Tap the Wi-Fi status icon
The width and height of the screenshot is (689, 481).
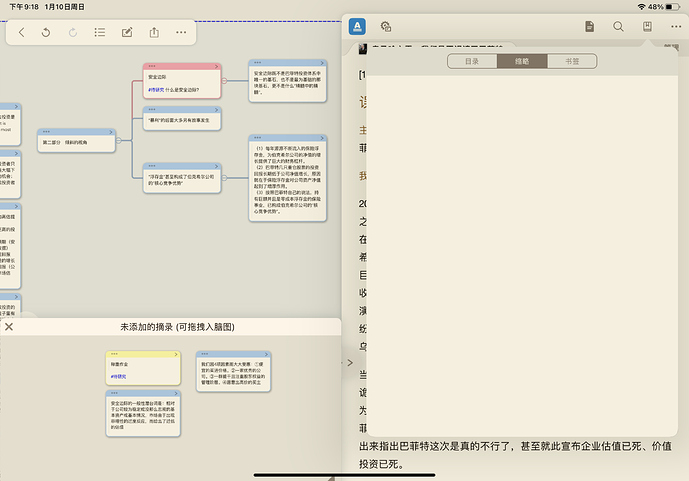tap(641, 7)
